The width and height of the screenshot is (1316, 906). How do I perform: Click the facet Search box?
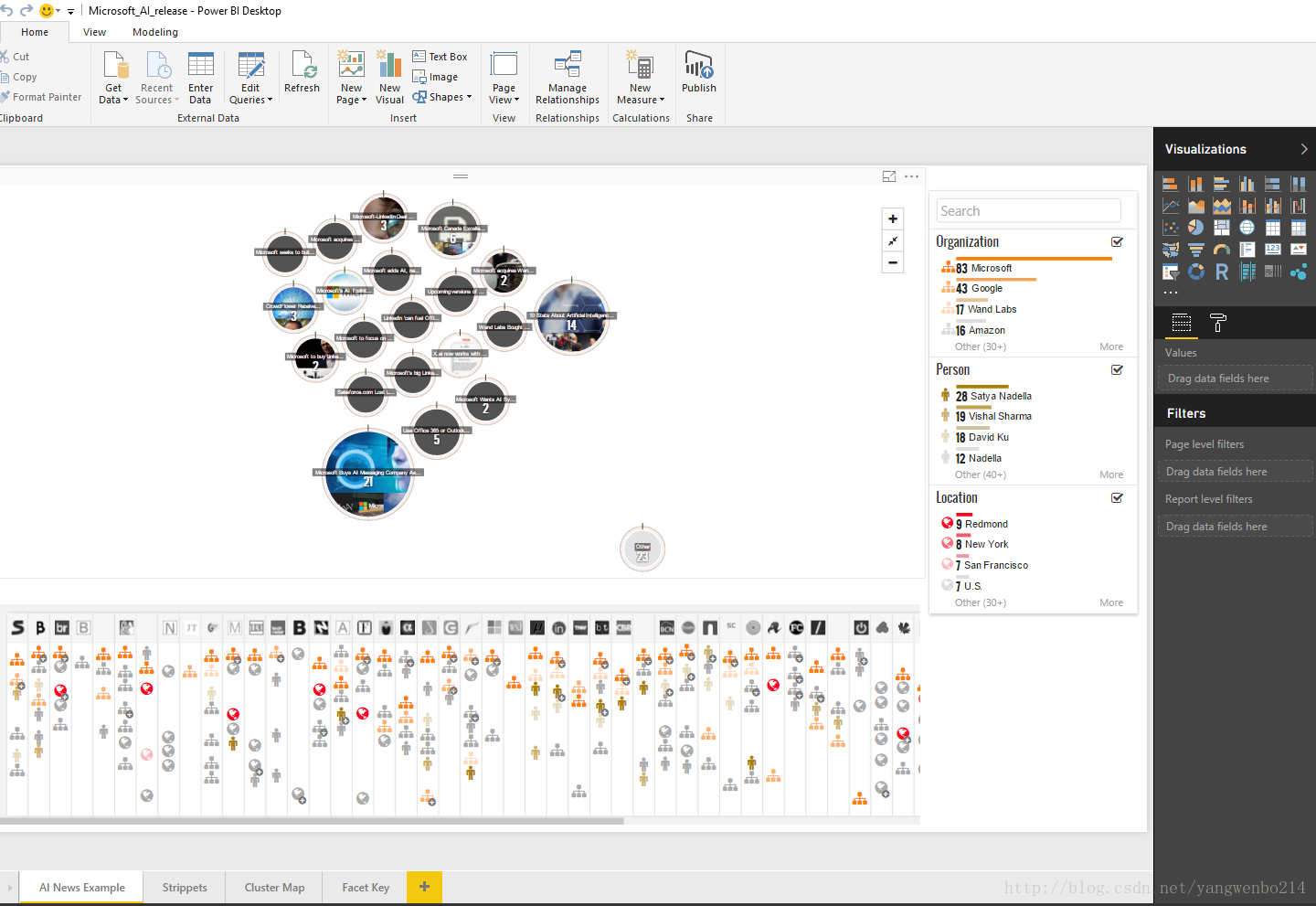[1028, 211]
